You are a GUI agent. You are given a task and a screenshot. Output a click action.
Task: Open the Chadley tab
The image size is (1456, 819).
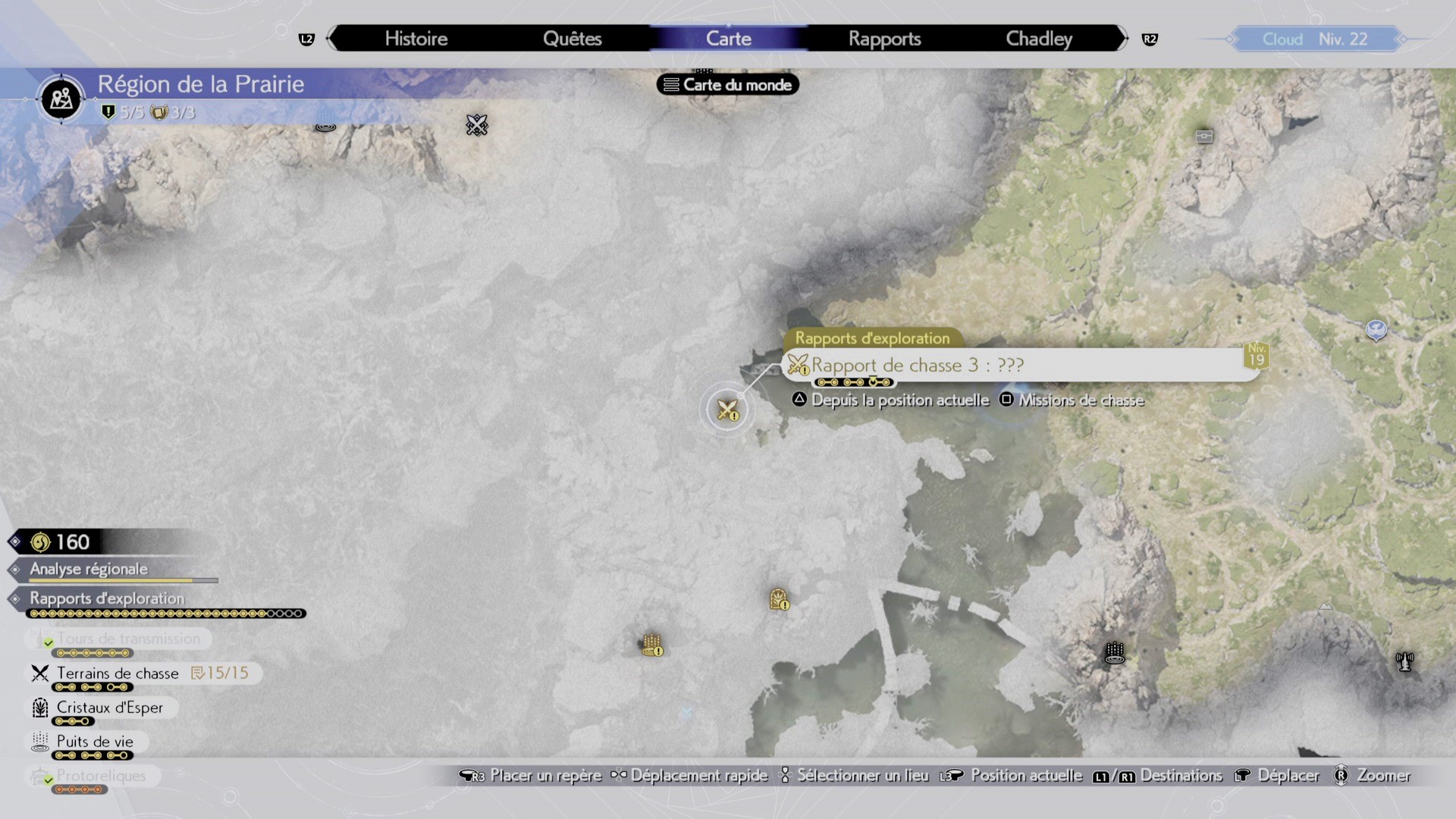click(1038, 39)
